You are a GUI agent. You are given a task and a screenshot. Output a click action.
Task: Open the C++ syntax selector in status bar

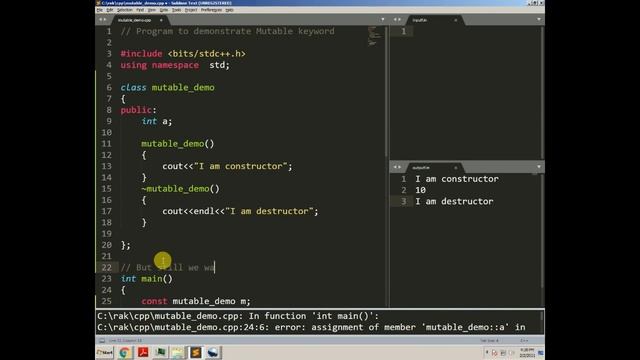[x=524, y=340]
